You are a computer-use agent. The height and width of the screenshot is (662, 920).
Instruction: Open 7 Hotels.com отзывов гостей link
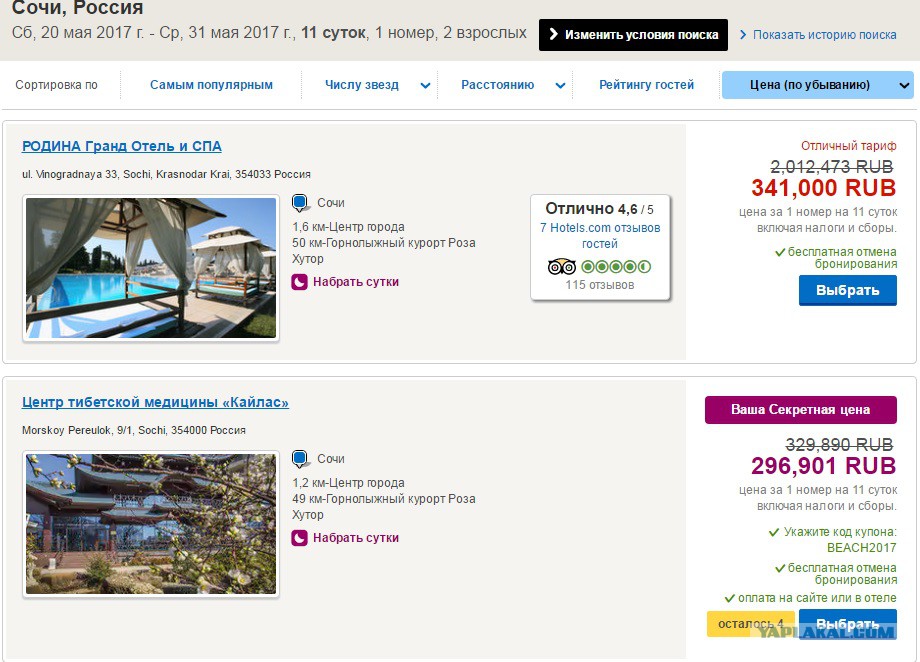pos(600,236)
